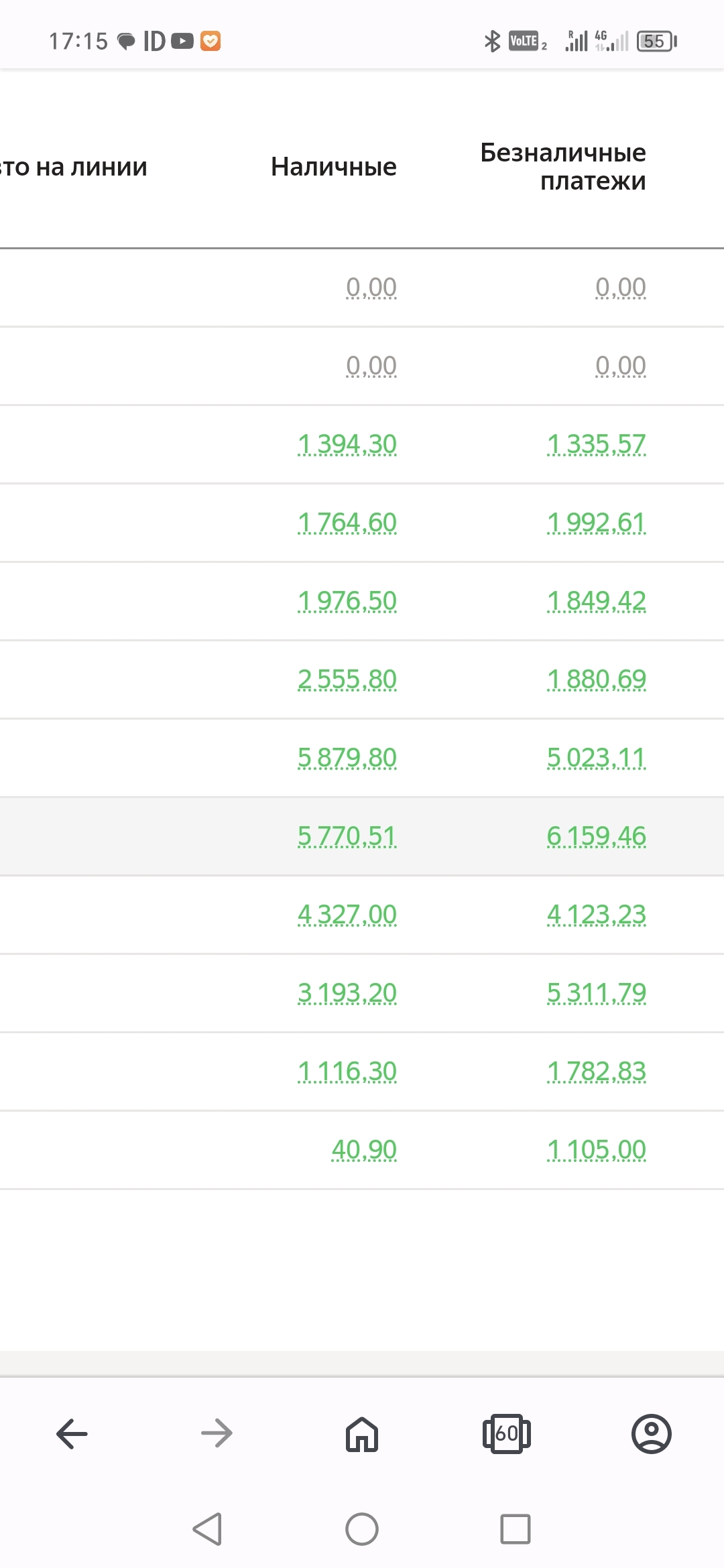
Task: Sort by Безналичные платежи column header
Action: [563, 167]
